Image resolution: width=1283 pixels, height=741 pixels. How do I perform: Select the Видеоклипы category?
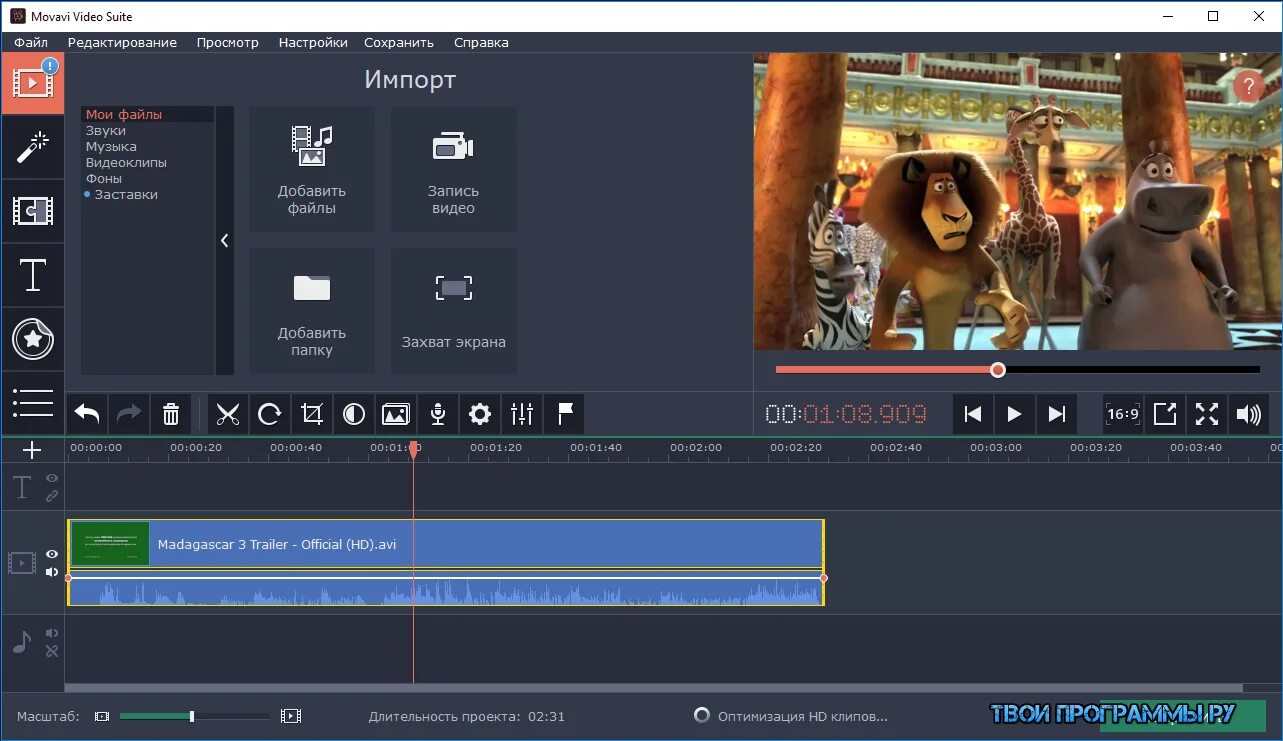126,163
